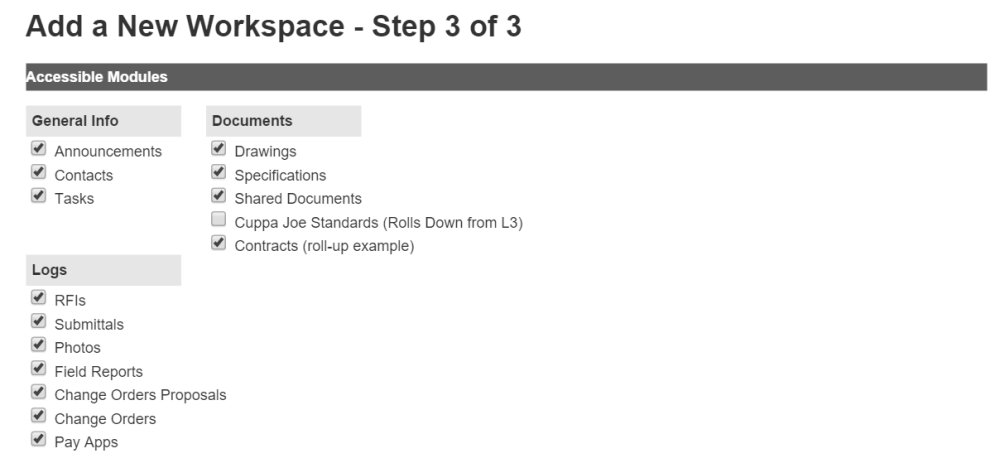This screenshot has height=463, width=1000.
Task: Toggle the RFIs log checkbox
Action: click(39, 297)
